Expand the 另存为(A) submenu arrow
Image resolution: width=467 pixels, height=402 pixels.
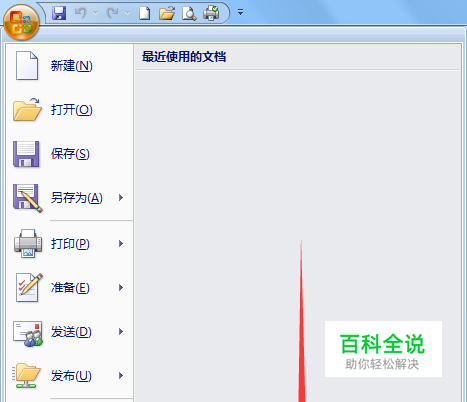(x=121, y=198)
